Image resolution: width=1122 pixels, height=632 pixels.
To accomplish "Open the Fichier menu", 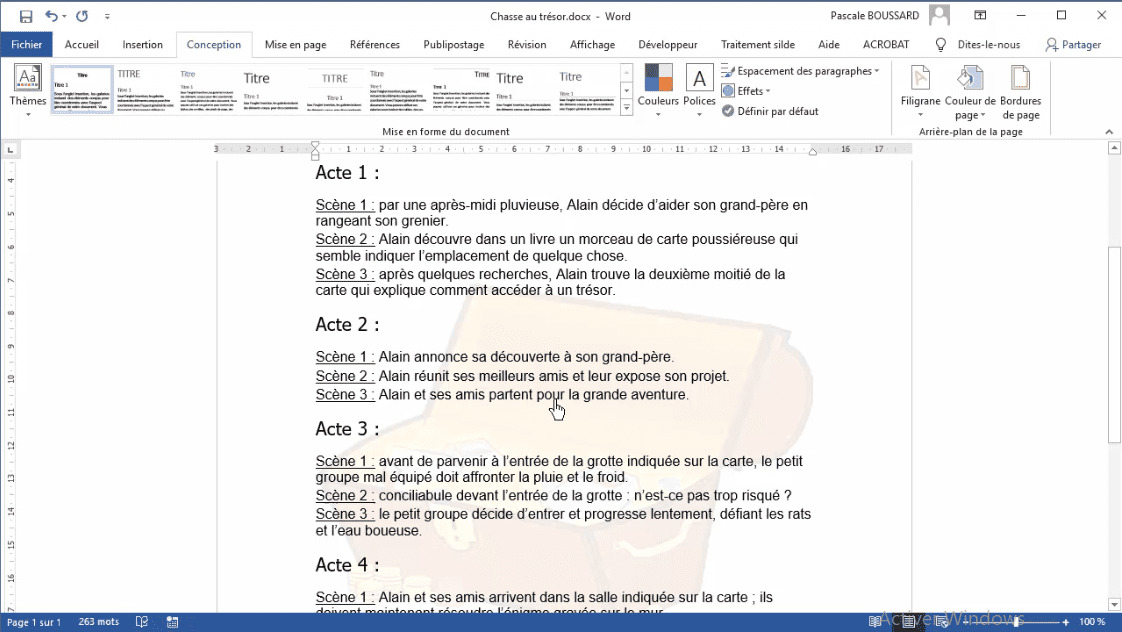I will (x=26, y=44).
